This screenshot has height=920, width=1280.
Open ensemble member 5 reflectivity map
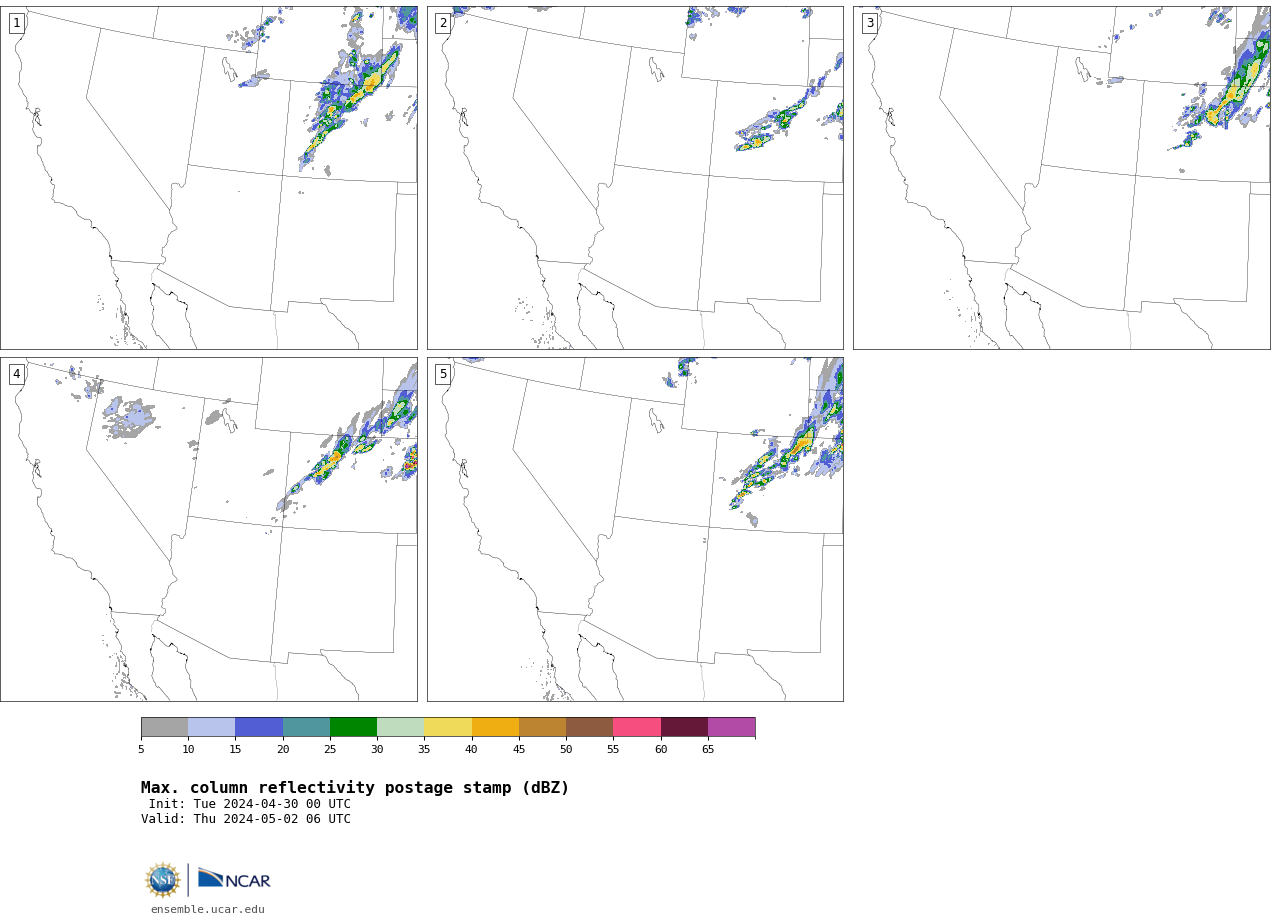(x=635, y=529)
